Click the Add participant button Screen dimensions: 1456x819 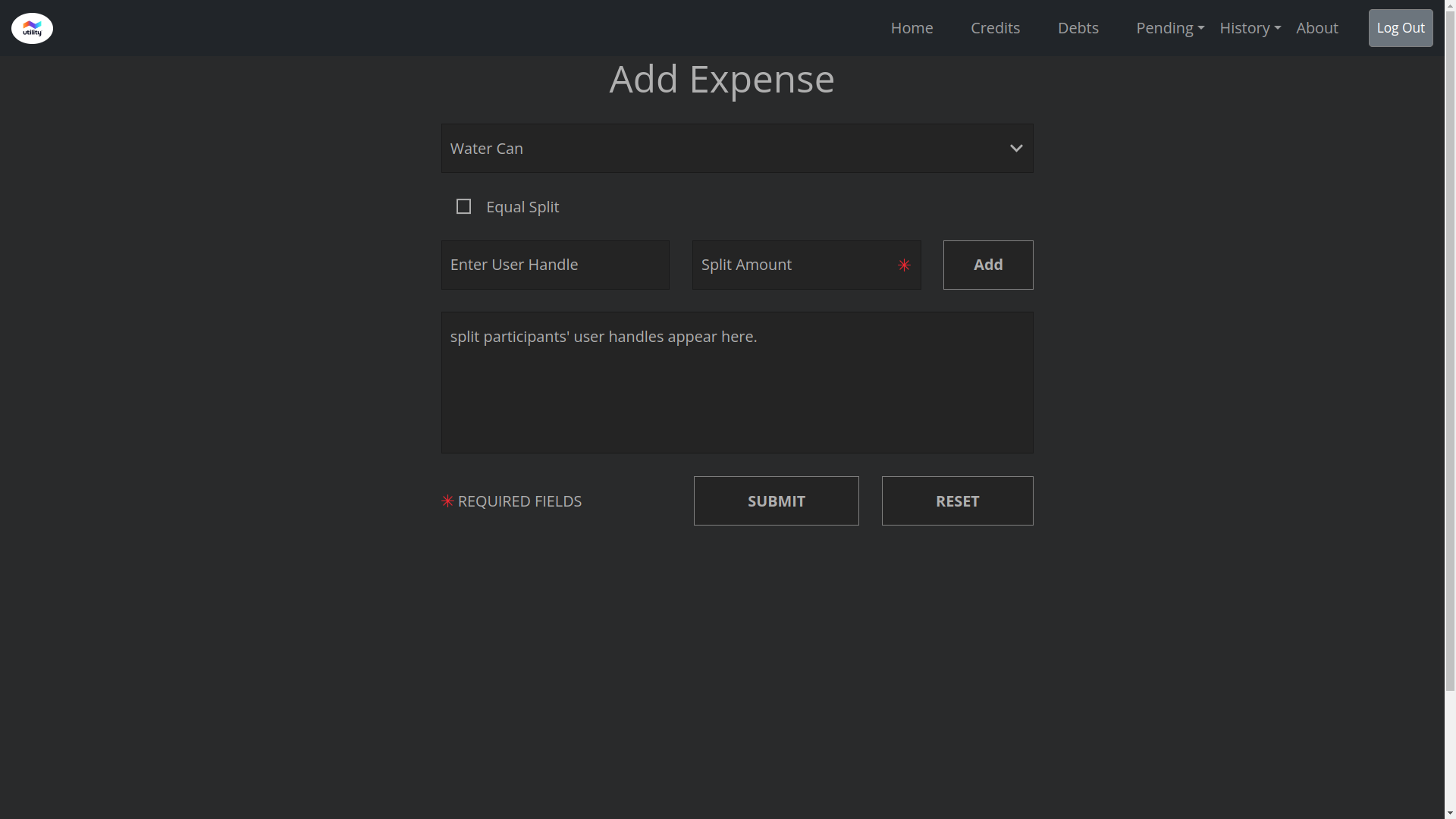point(987,265)
